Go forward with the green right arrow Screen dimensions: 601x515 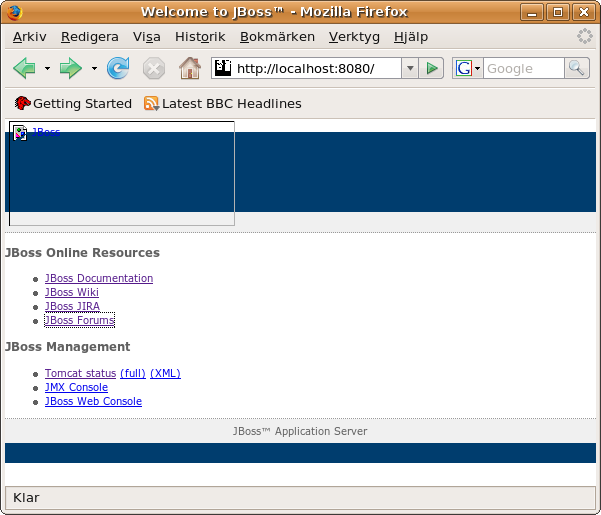point(71,69)
